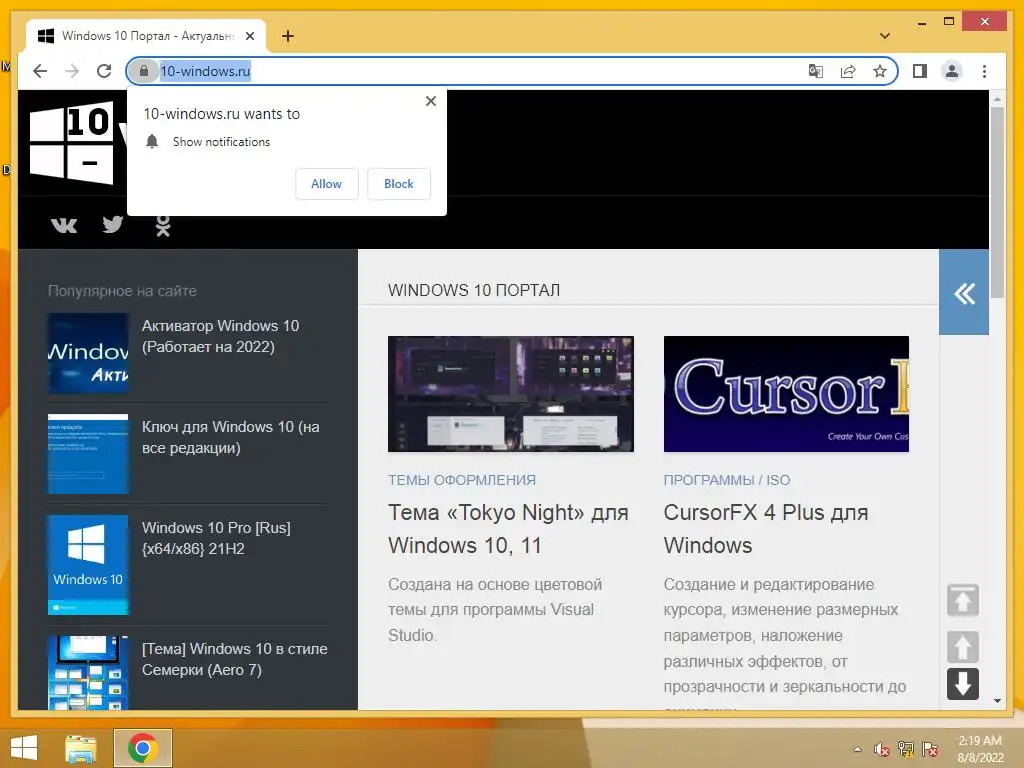Open ТЕМЫ ОФОРМЛЕНИЯ category link
Image resolution: width=1024 pixels, height=768 pixels.
462,480
